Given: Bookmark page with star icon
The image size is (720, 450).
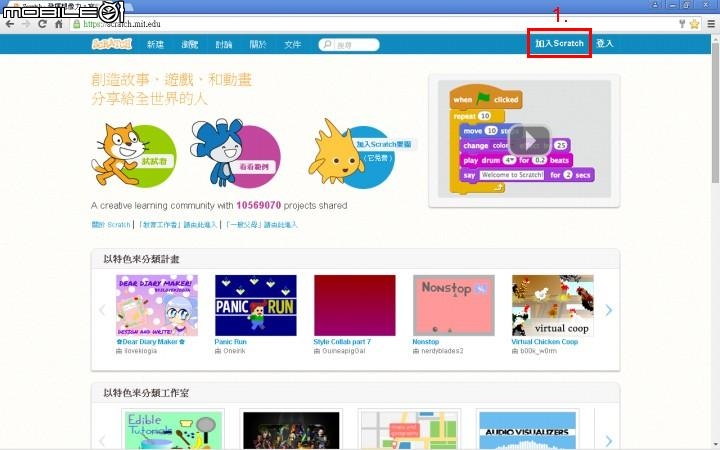Looking at the screenshot, I should pos(694,24).
